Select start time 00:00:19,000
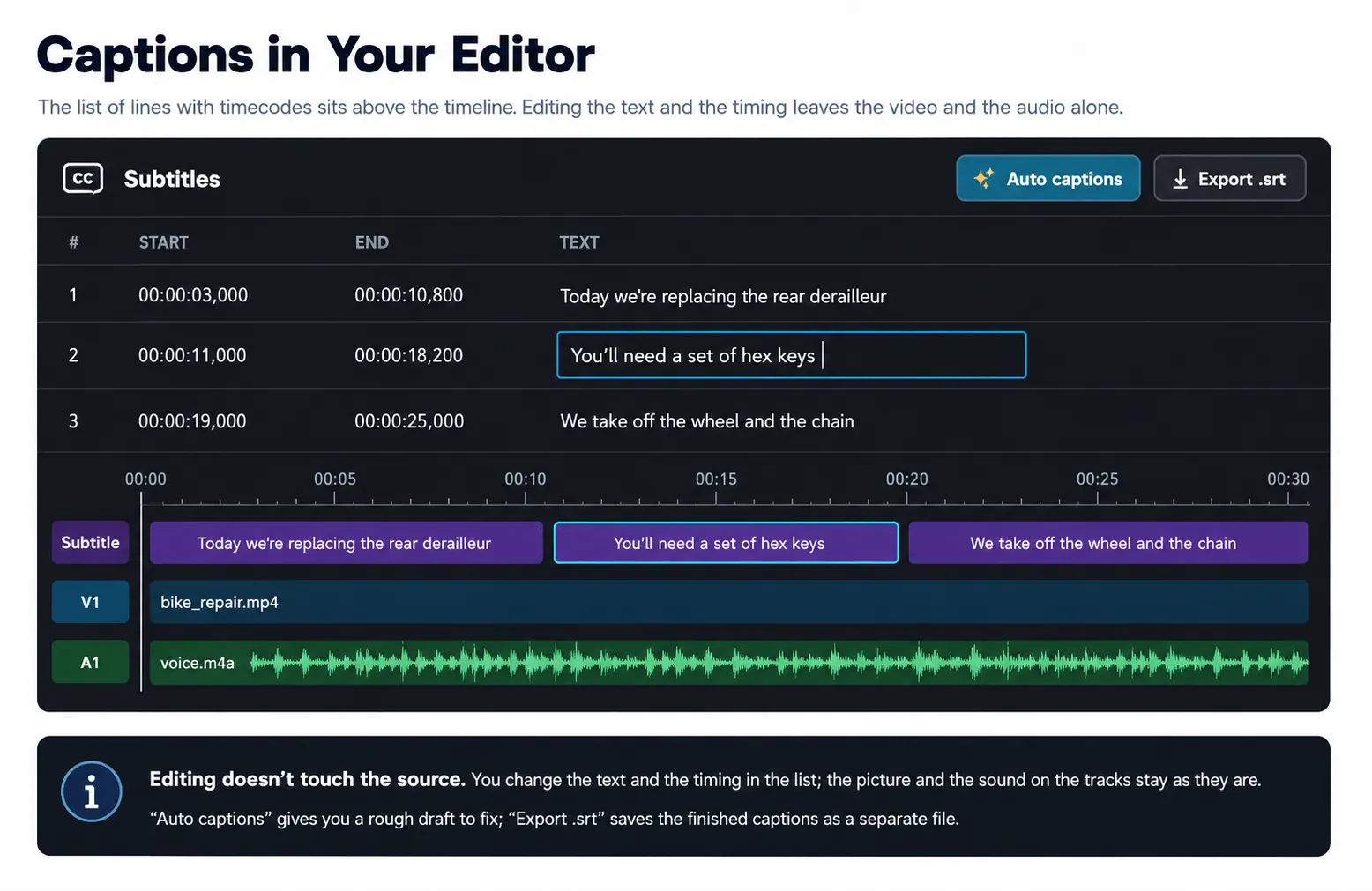The height and width of the screenshot is (891, 1372). click(x=192, y=421)
